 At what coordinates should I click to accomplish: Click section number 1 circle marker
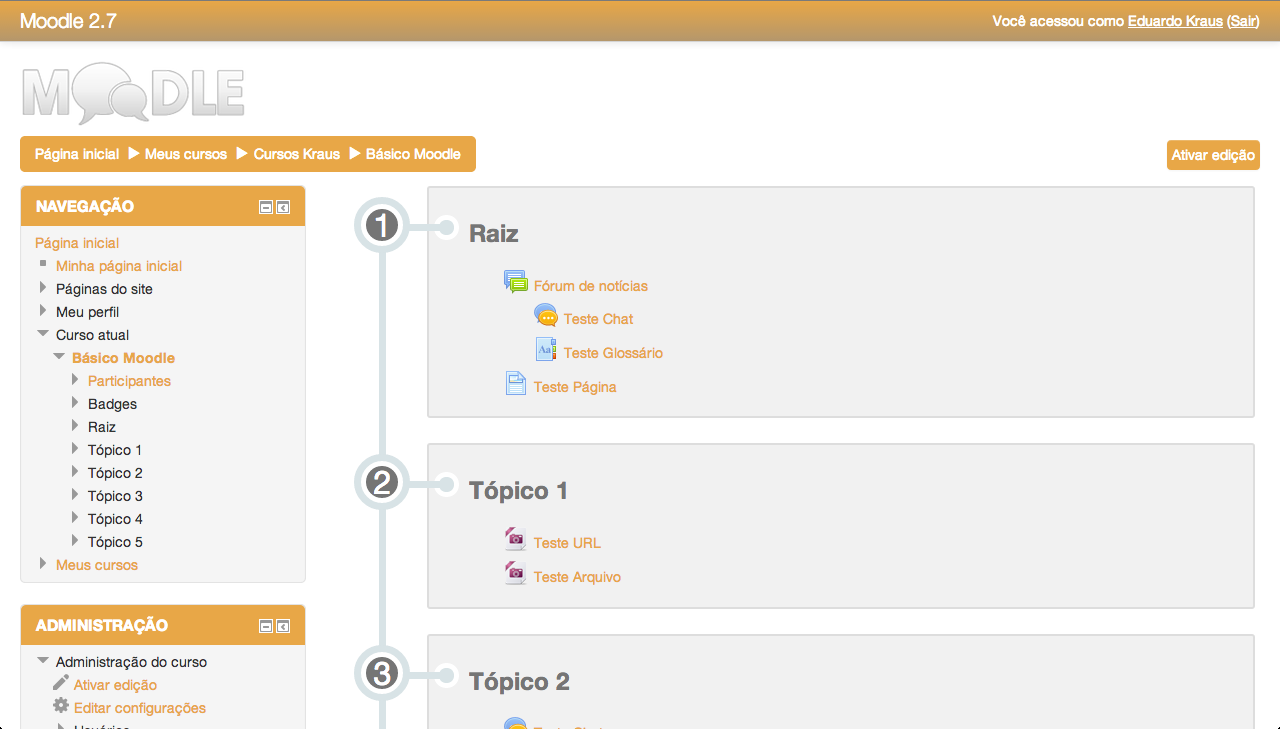point(382,227)
